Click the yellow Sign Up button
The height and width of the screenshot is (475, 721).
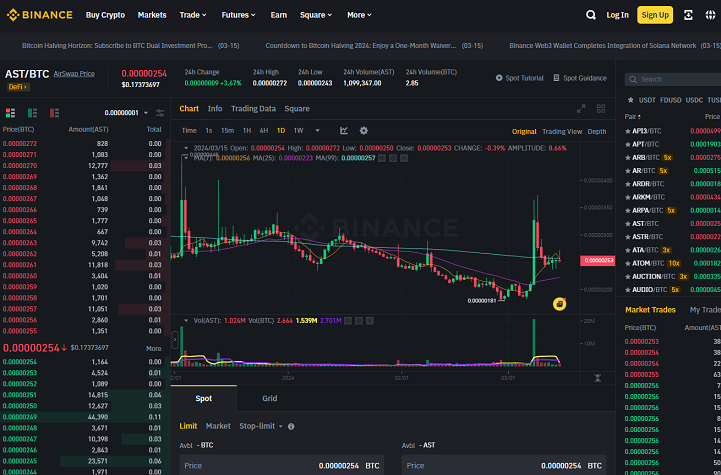tap(655, 15)
